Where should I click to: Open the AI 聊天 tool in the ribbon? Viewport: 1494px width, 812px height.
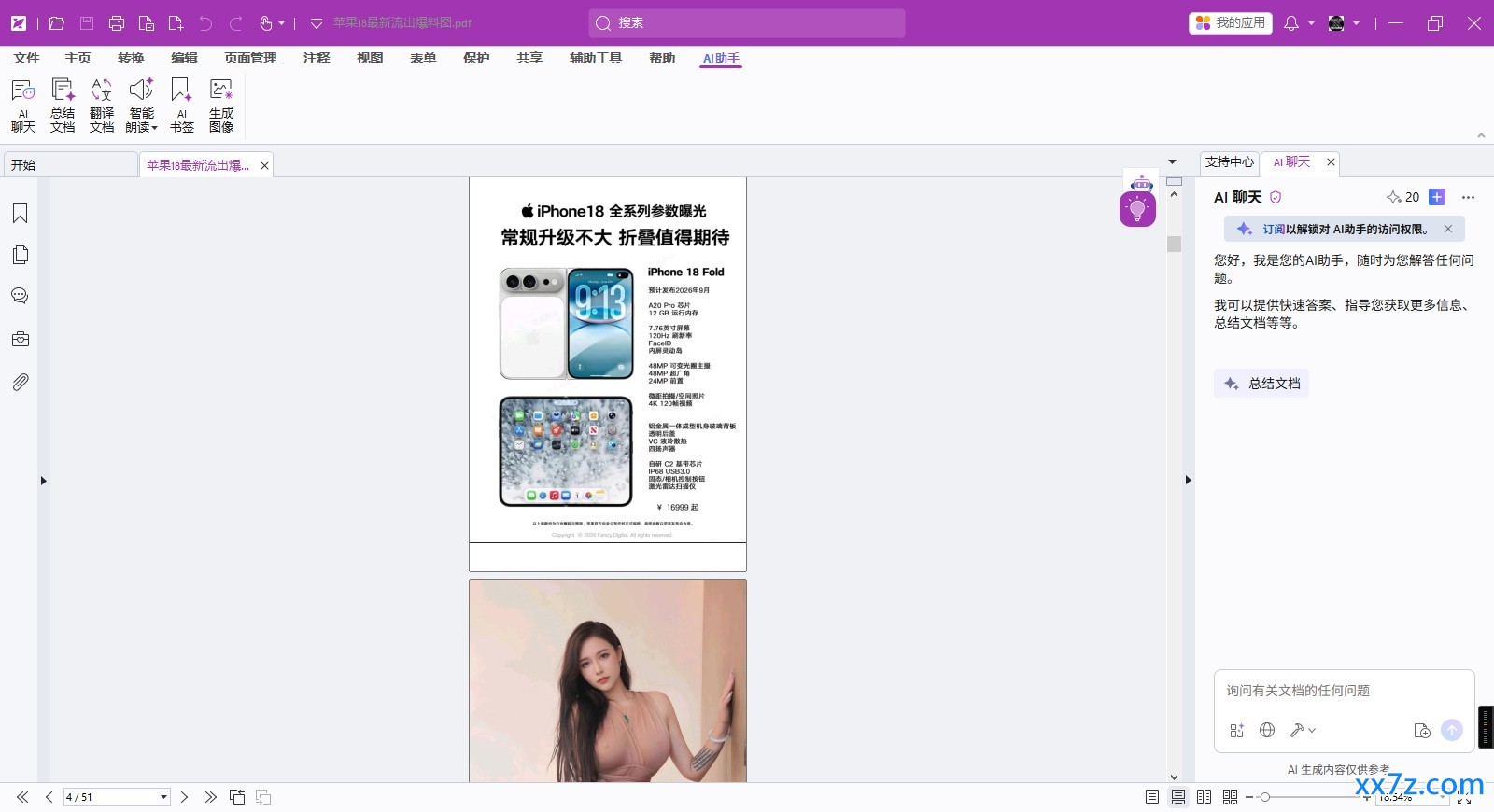coord(23,105)
